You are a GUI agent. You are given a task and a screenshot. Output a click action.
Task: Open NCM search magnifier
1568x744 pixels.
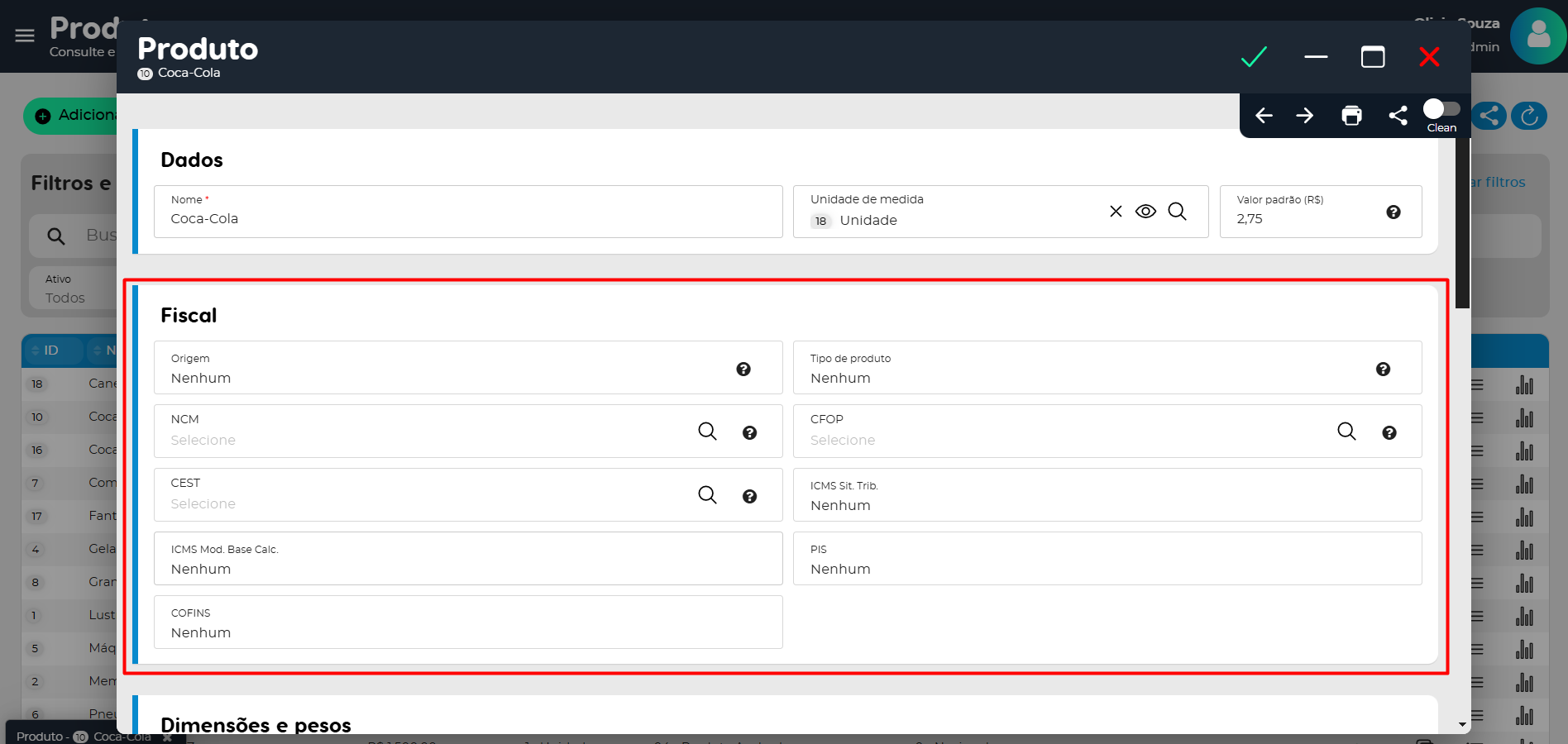(707, 432)
